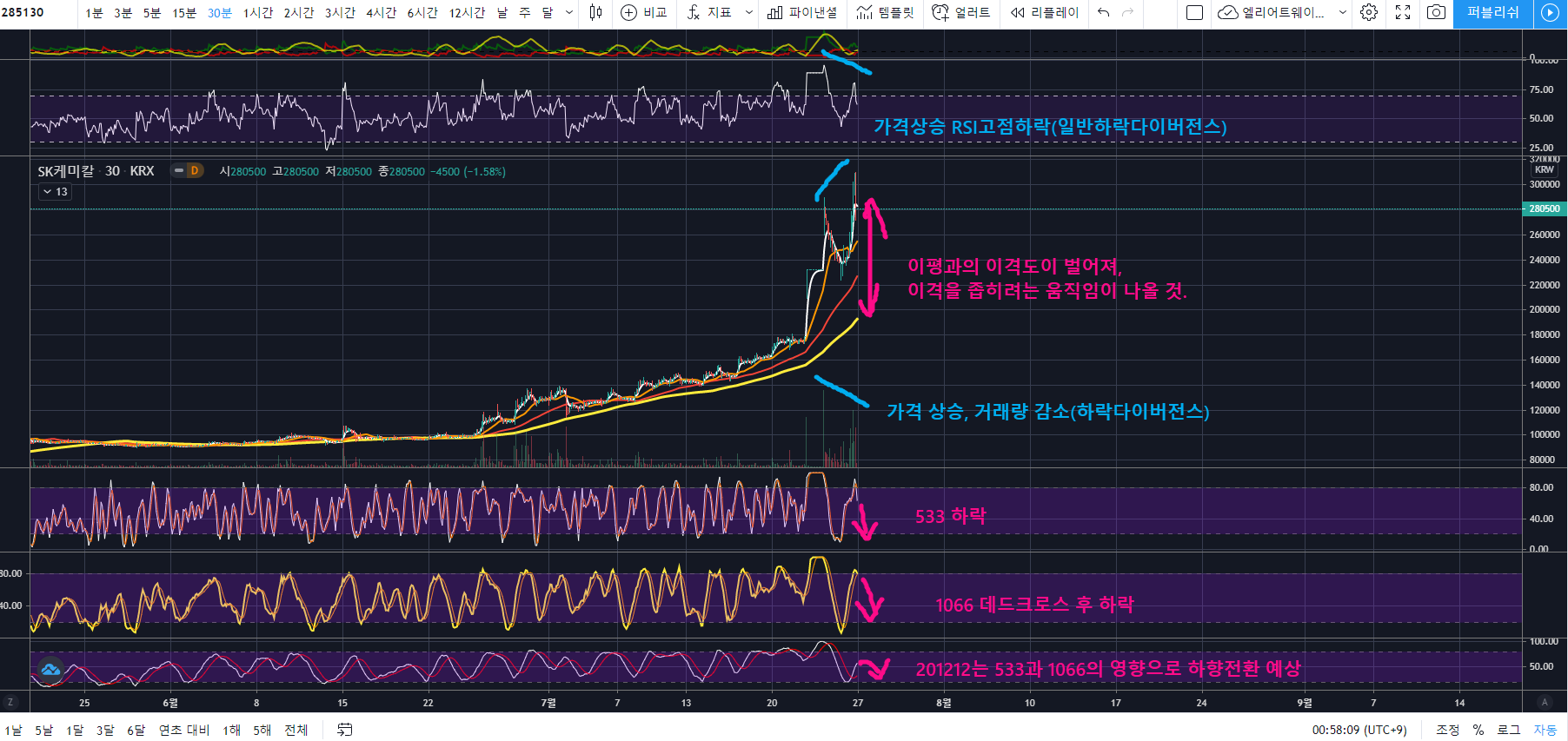Set date range to 1달
Viewport: 1568px width, 741px height.
[75, 730]
